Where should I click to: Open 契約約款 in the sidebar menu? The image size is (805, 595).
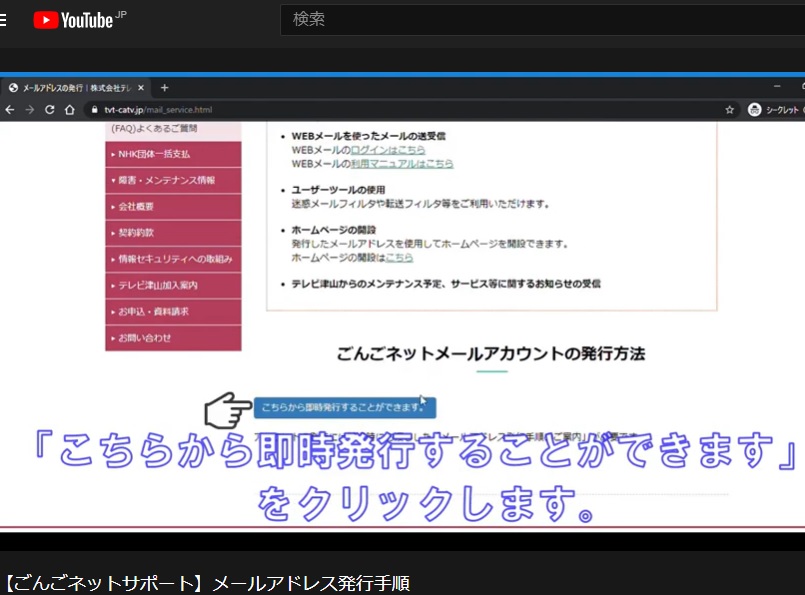172,232
